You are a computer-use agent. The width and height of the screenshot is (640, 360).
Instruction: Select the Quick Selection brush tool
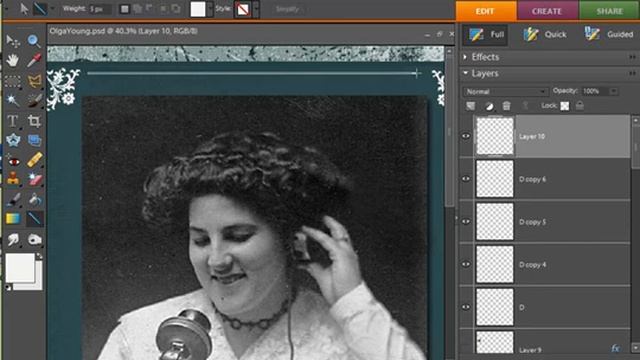[x=34, y=100]
